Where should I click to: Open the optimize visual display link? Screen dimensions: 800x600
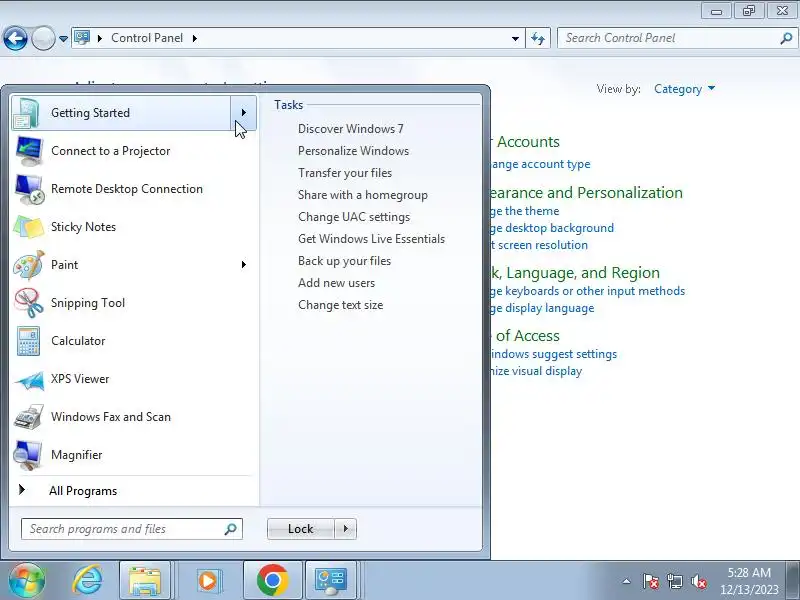[537, 371]
